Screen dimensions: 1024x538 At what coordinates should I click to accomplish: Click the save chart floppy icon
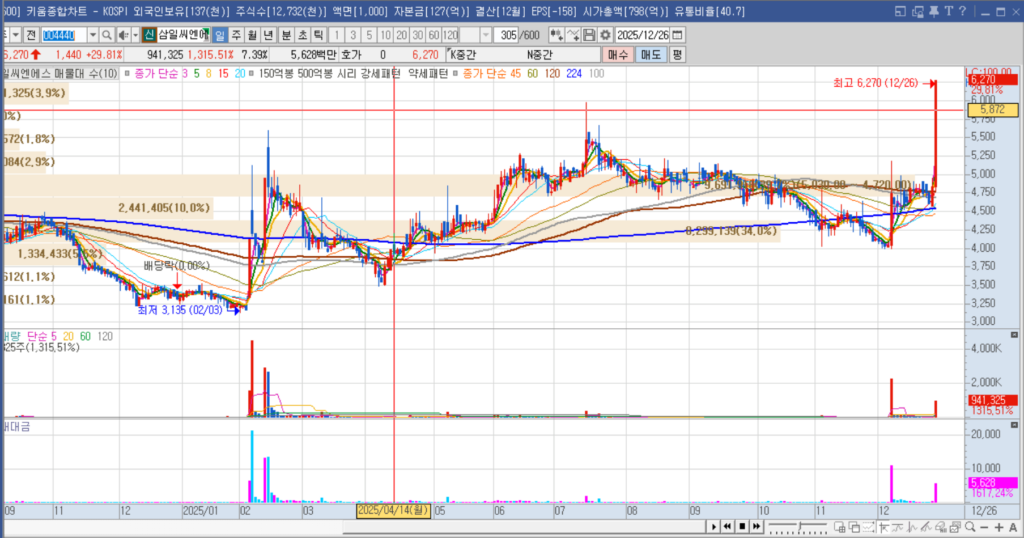591,34
